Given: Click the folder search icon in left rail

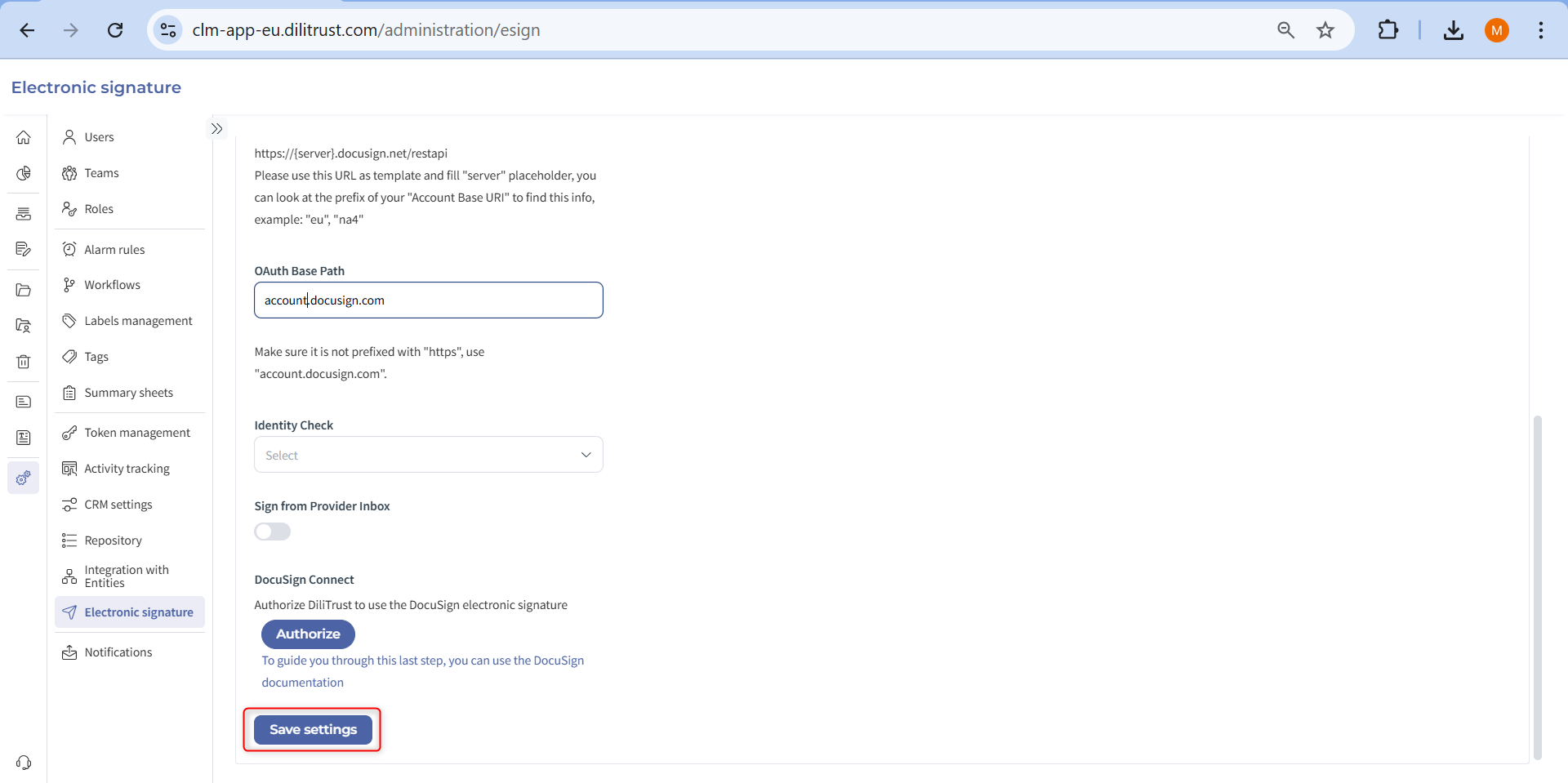Looking at the screenshot, I should click(x=24, y=326).
